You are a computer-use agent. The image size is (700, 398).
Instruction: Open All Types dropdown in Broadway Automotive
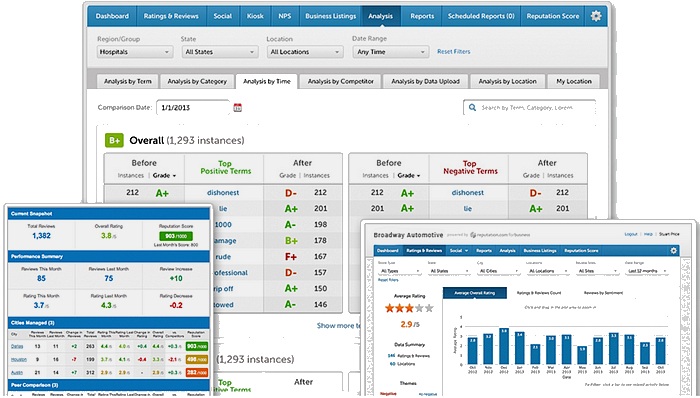(x=400, y=271)
